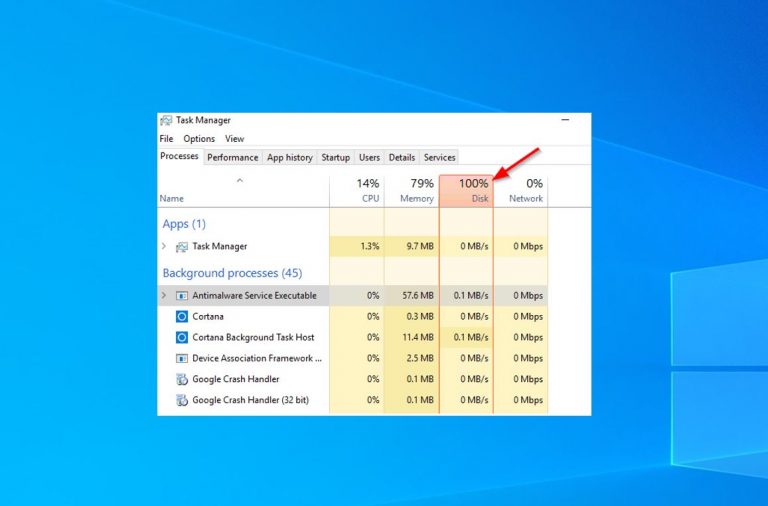Click Cortana Background Task Host's 11.4 MB value

coord(418,337)
